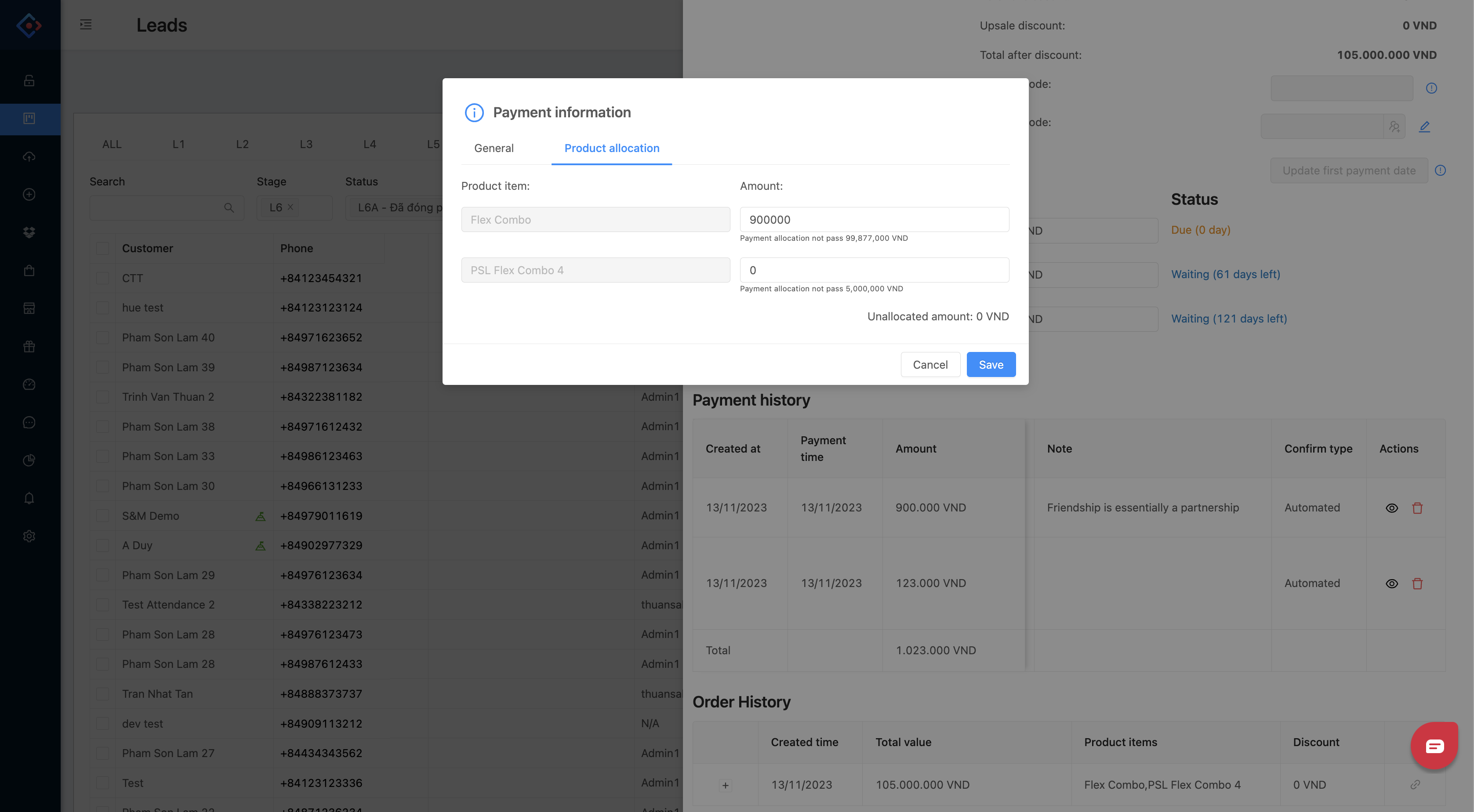Screen dimensions: 1474x812
Task: Click the Flex Combo amount input field
Action: pos(874,220)
